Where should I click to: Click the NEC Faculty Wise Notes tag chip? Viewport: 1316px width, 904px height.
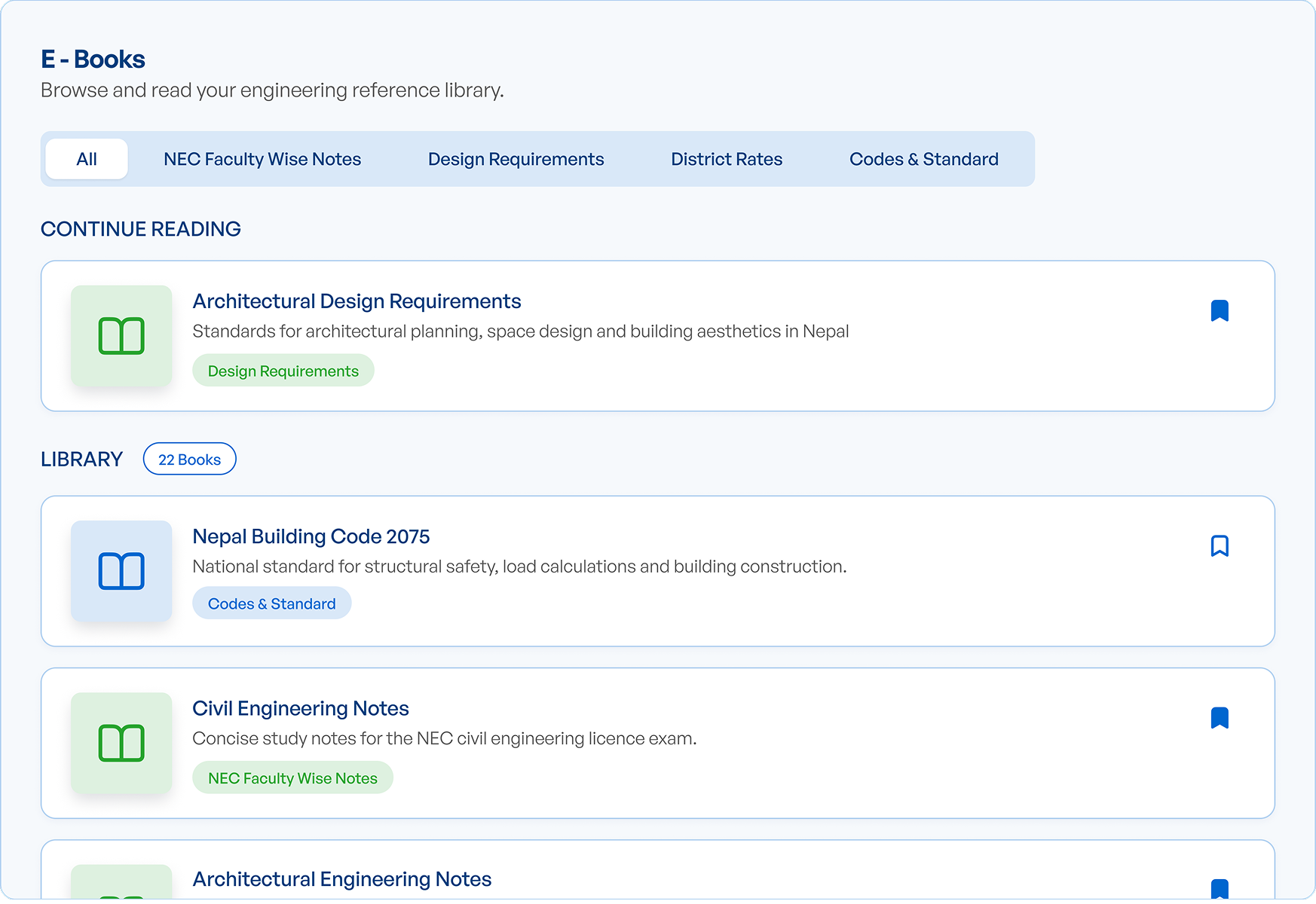(292, 778)
